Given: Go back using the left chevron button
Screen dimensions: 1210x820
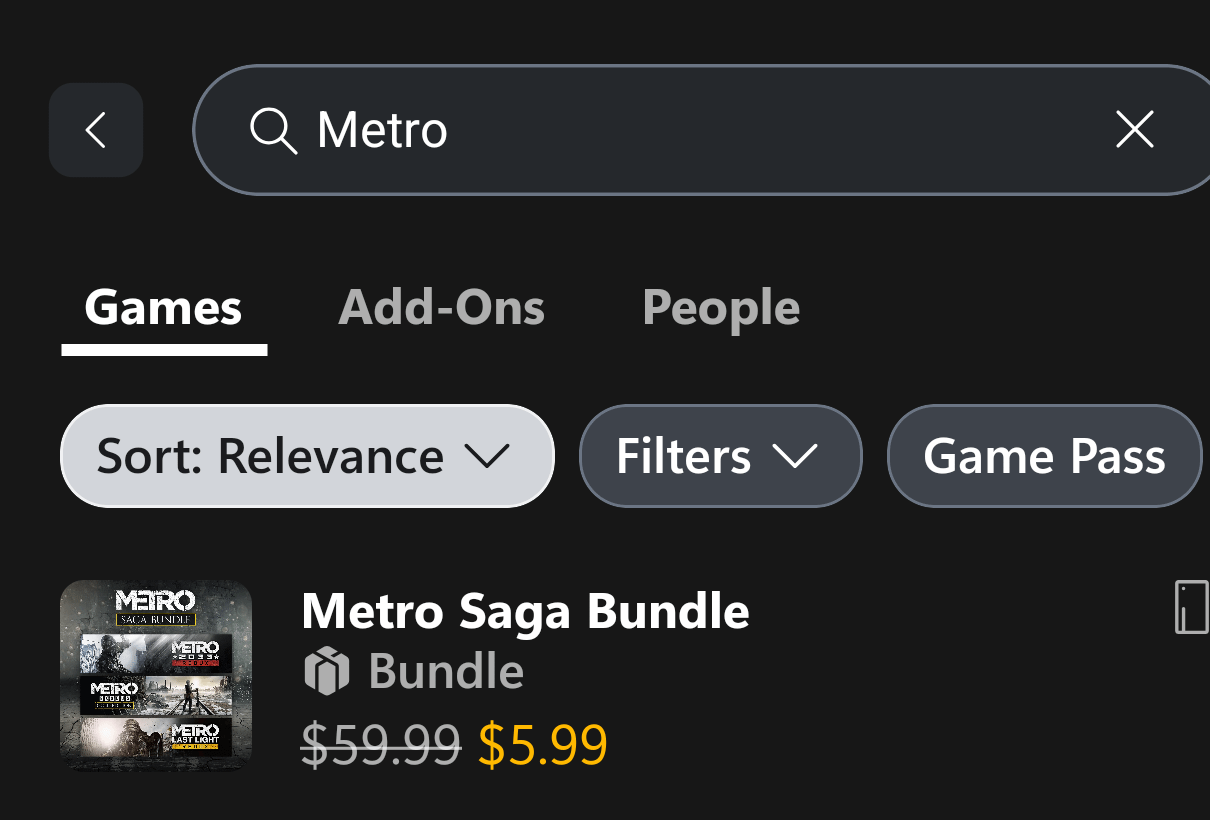Looking at the screenshot, I should (x=96, y=130).
